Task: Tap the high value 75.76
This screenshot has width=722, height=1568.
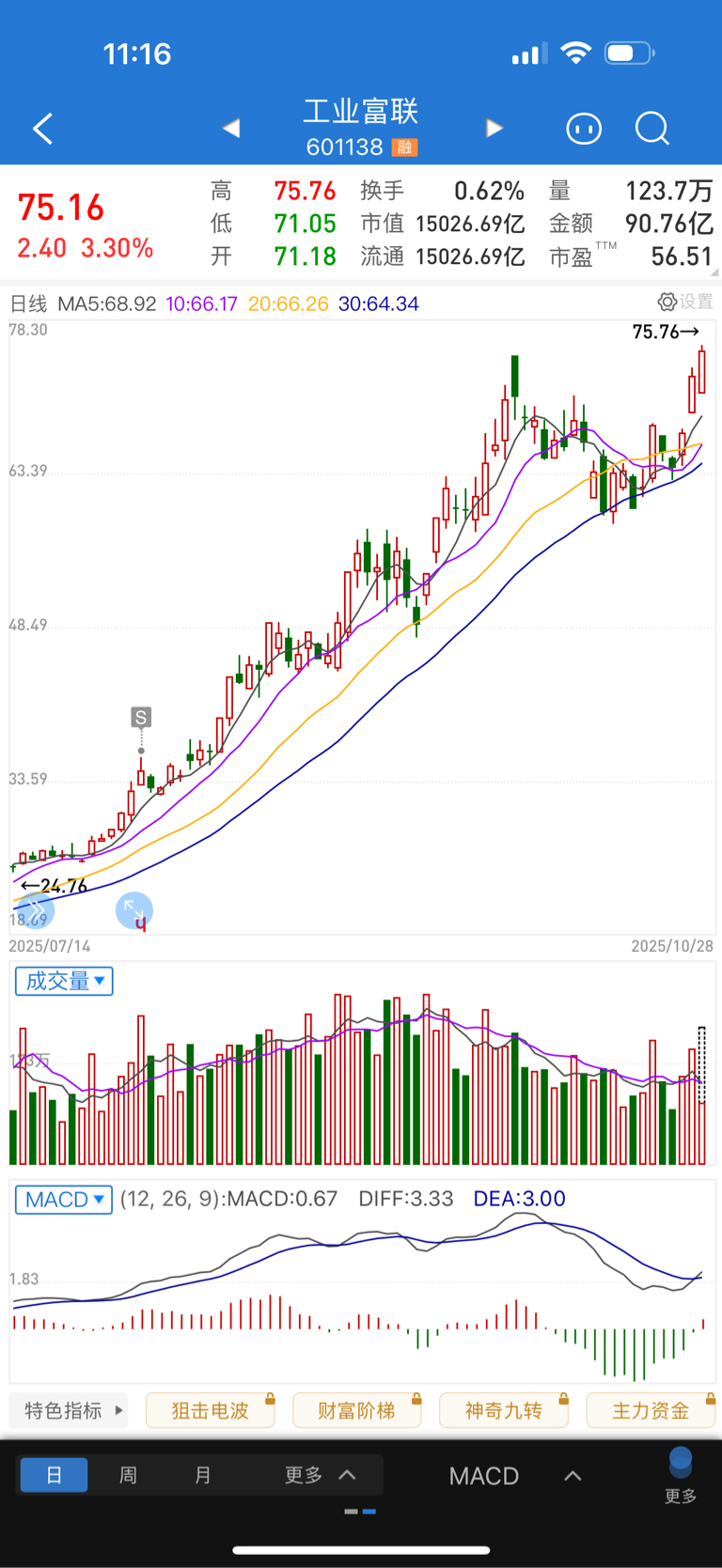Action: (305, 191)
